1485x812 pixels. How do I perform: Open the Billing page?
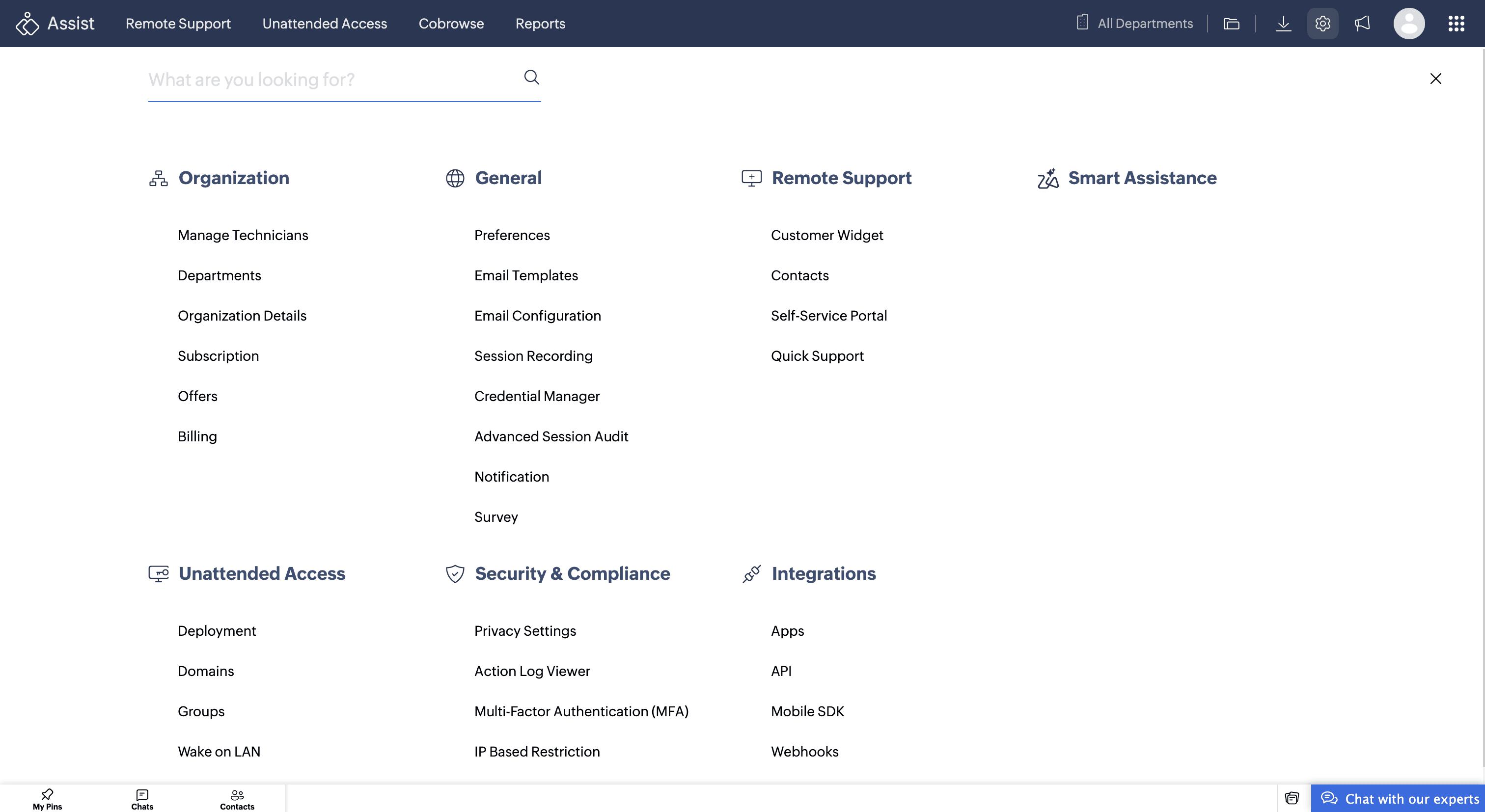coord(197,437)
